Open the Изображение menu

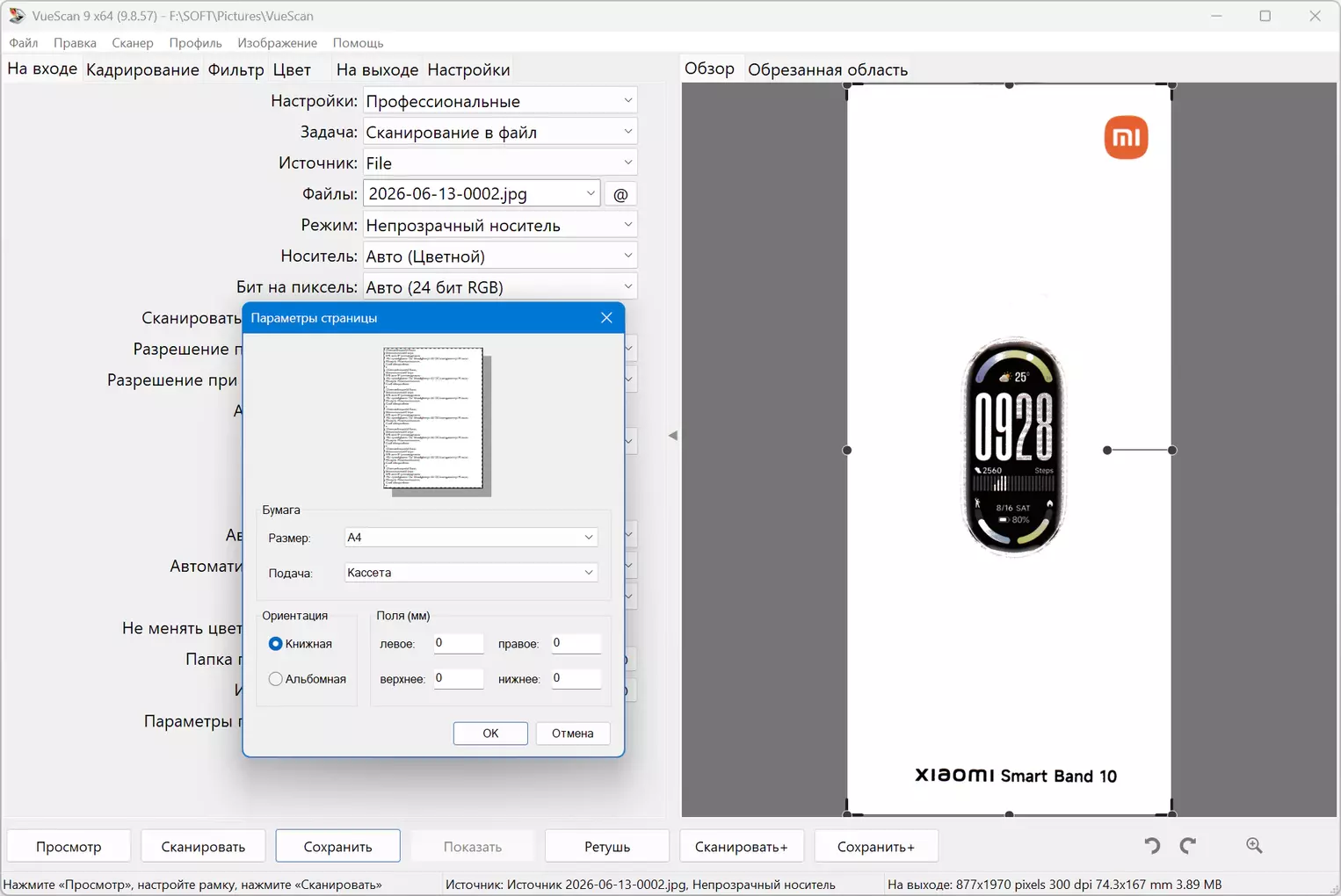click(278, 42)
